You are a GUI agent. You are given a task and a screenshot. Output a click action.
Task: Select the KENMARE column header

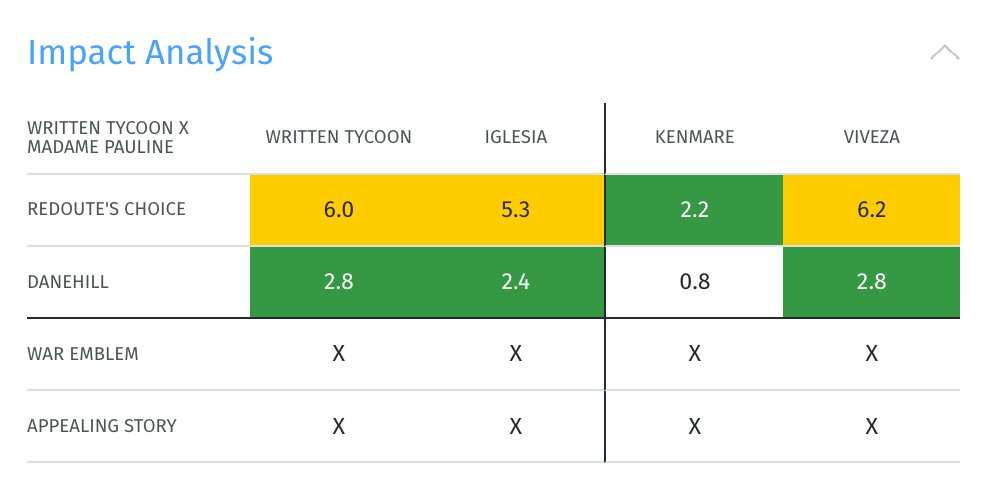point(695,137)
